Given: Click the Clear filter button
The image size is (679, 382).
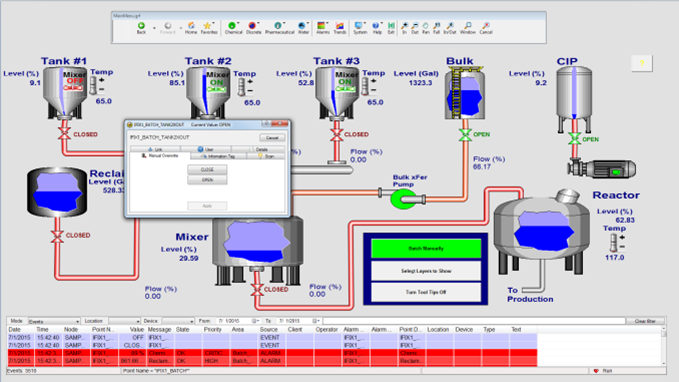Looking at the screenshot, I should pyautogui.click(x=645, y=321).
